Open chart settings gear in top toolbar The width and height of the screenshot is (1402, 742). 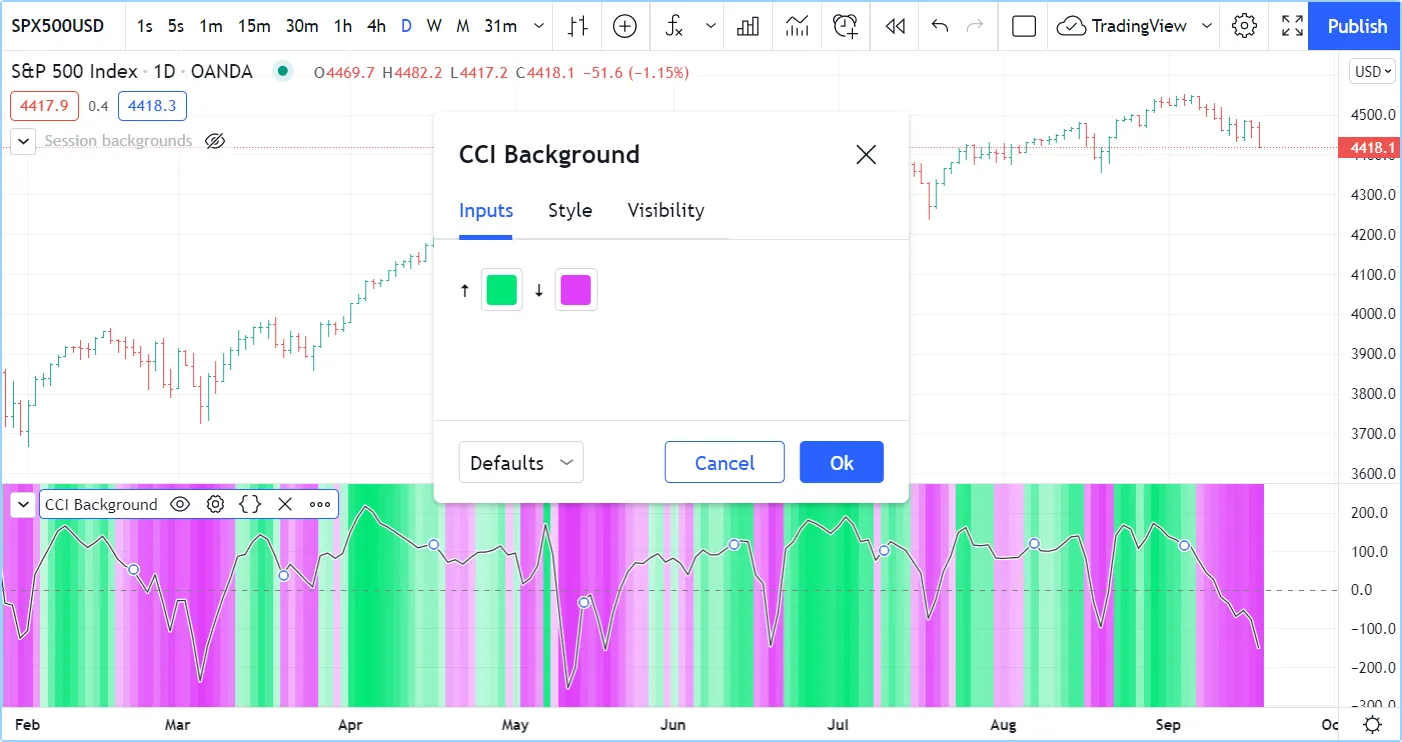1244,26
